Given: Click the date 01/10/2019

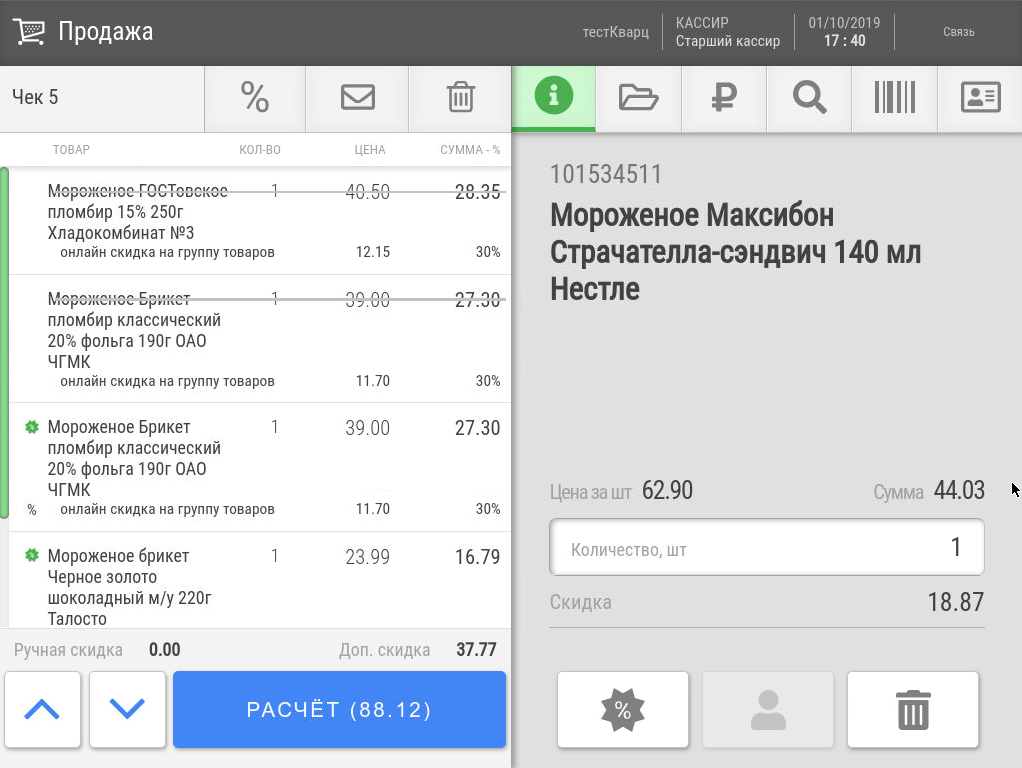Looking at the screenshot, I should 844,23.
